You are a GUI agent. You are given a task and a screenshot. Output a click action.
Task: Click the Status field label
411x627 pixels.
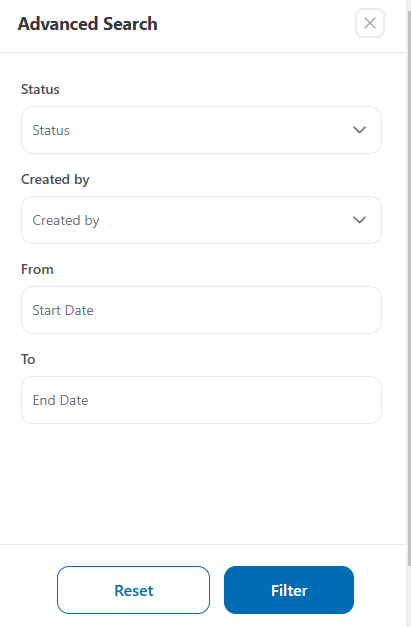pyautogui.click(x=40, y=89)
